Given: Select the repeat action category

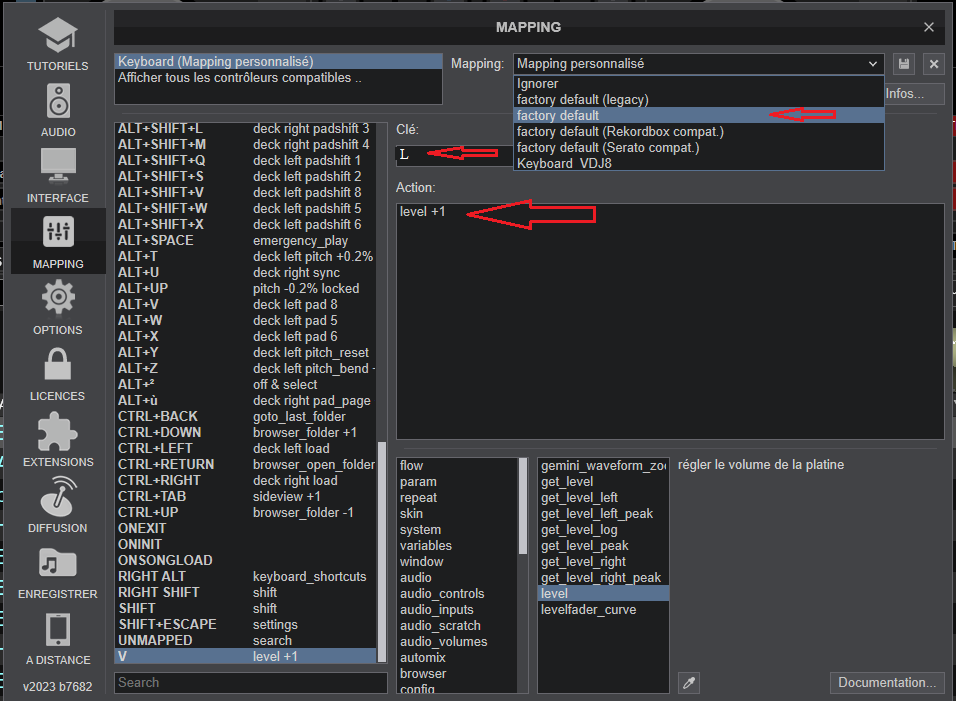Looking at the screenshot, I should (x=457, y=497).
